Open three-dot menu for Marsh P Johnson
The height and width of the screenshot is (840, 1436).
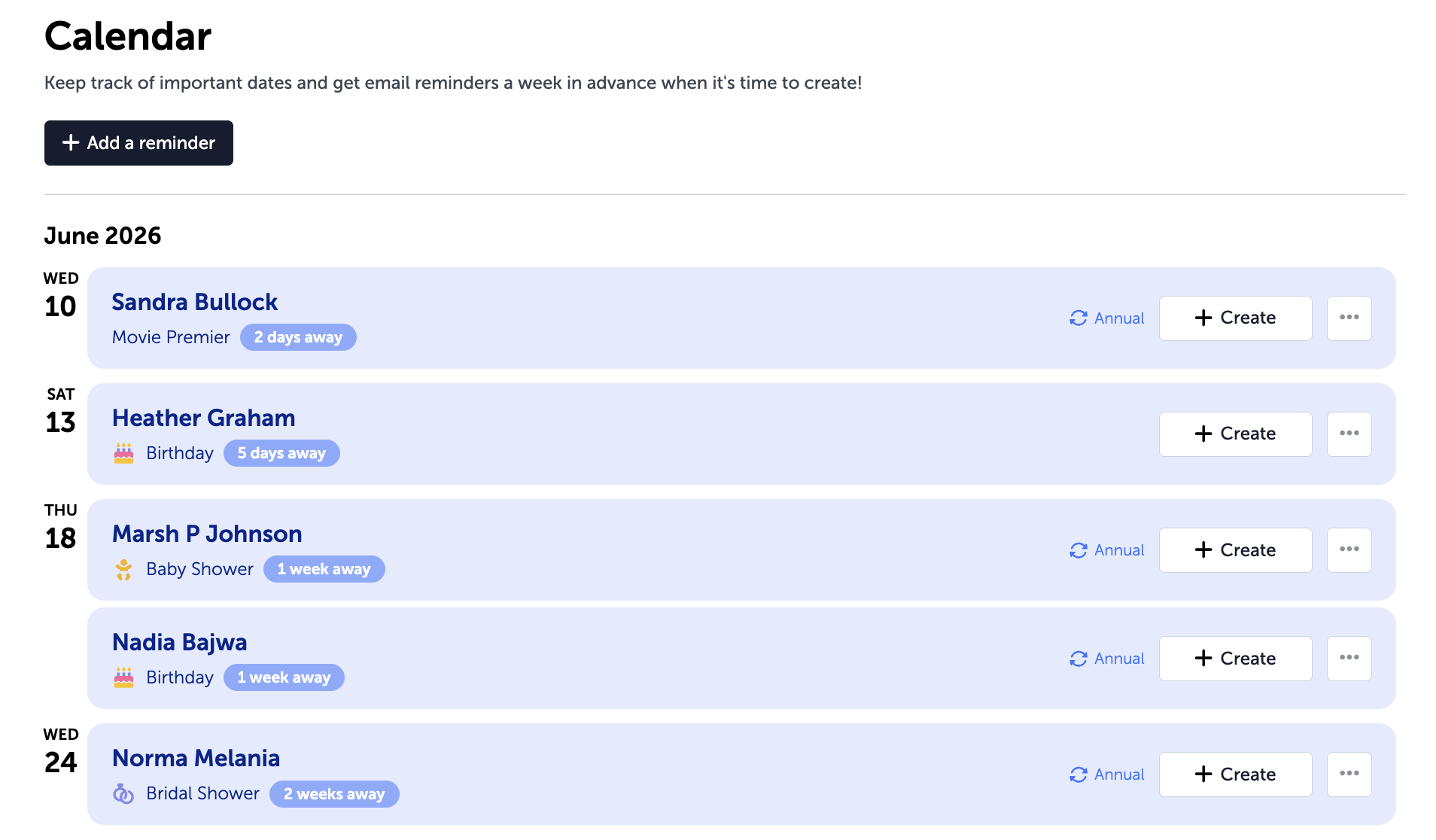coord(1349,549)
